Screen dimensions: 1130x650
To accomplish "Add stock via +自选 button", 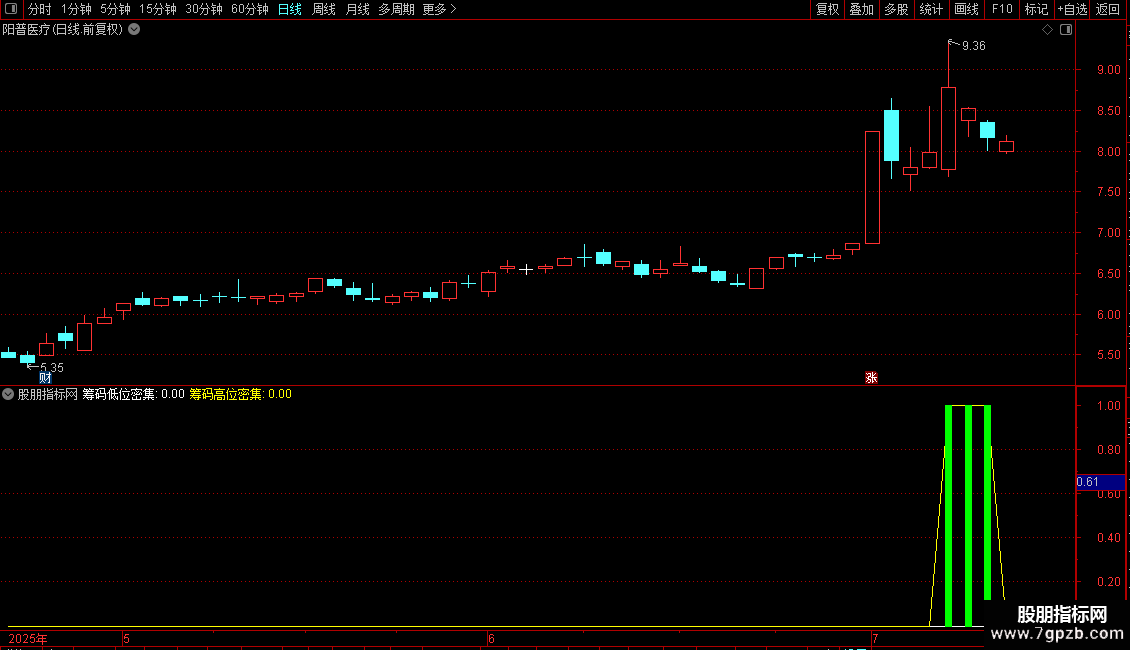I will [x=1072, y=9].
